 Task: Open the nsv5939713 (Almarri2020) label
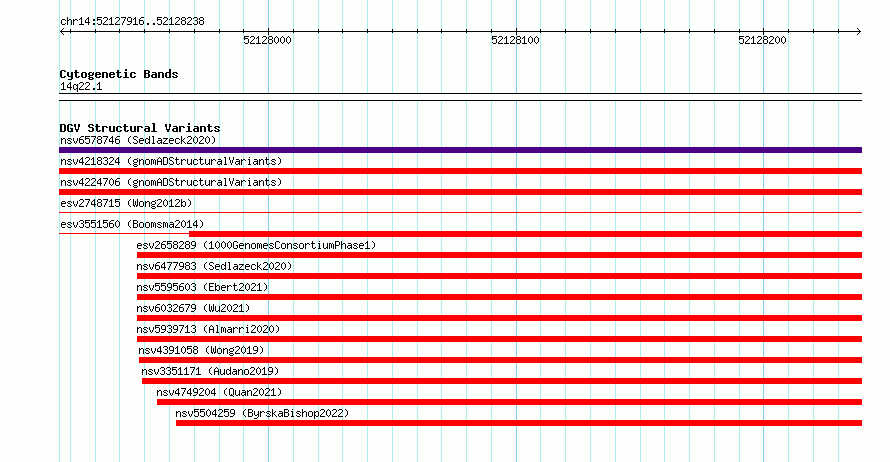(x=208, y=329)
